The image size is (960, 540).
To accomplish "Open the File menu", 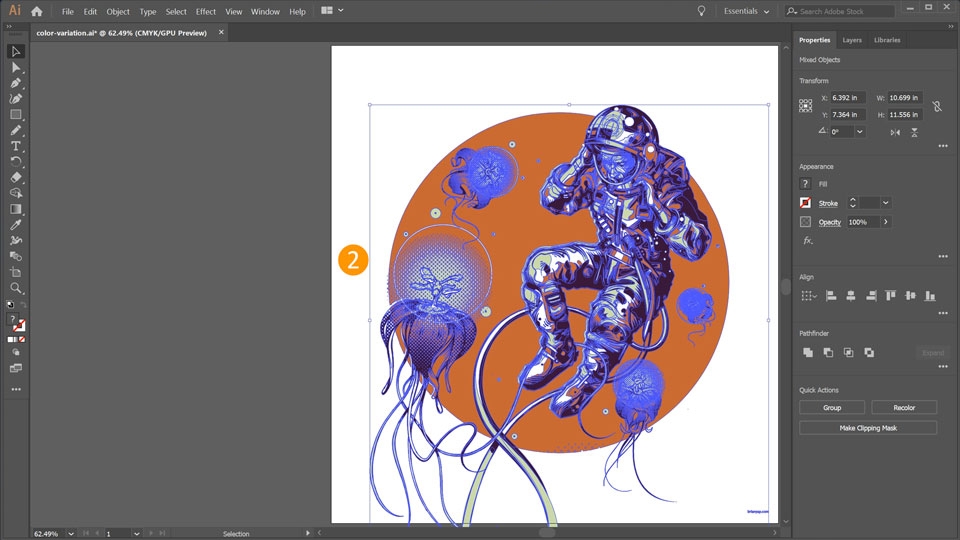I will coord(67,12).
